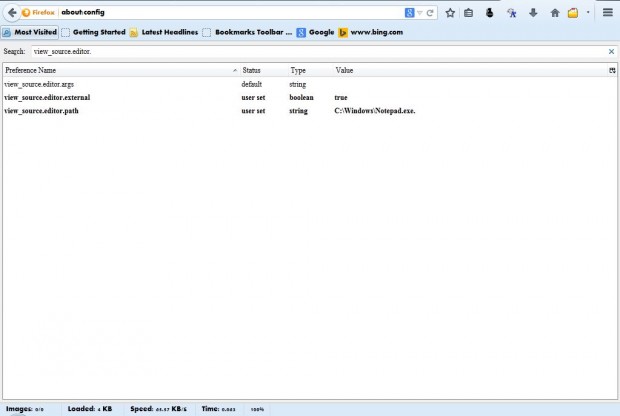Open the small dropdown dot beside folder icon
620x416 pixels.
[x=588, y=12]
